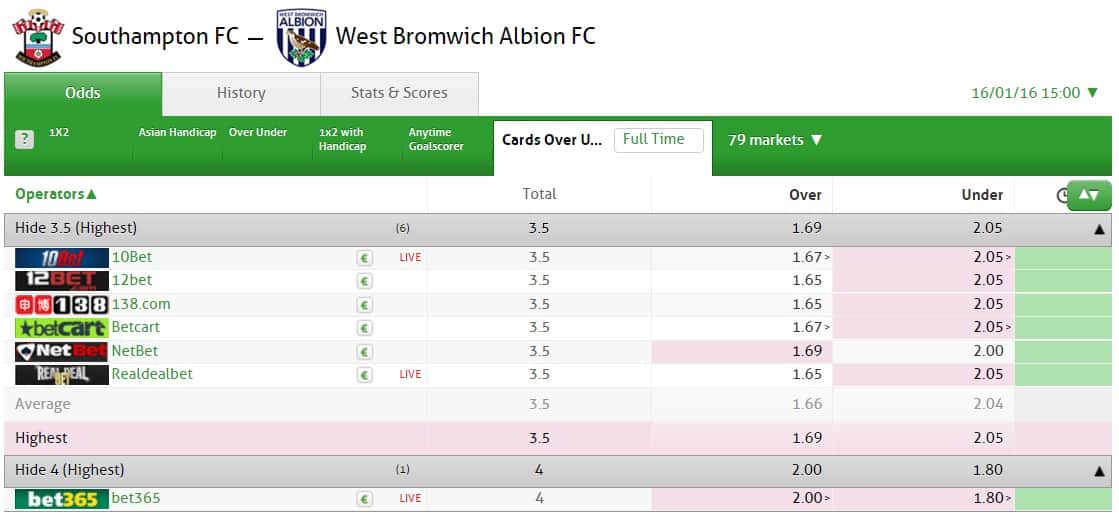
Task: Click the Betcart logo
Action: click(x=62, y=328)
